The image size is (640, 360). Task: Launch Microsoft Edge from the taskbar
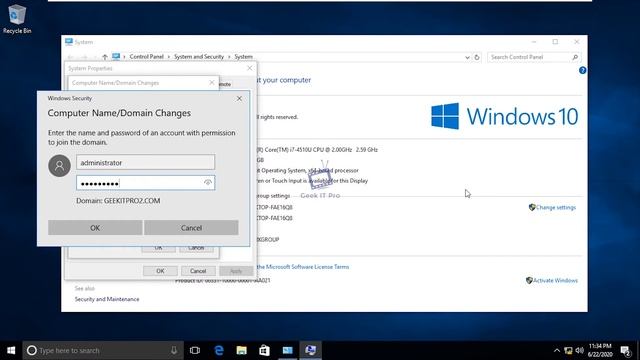coord(219,350)
